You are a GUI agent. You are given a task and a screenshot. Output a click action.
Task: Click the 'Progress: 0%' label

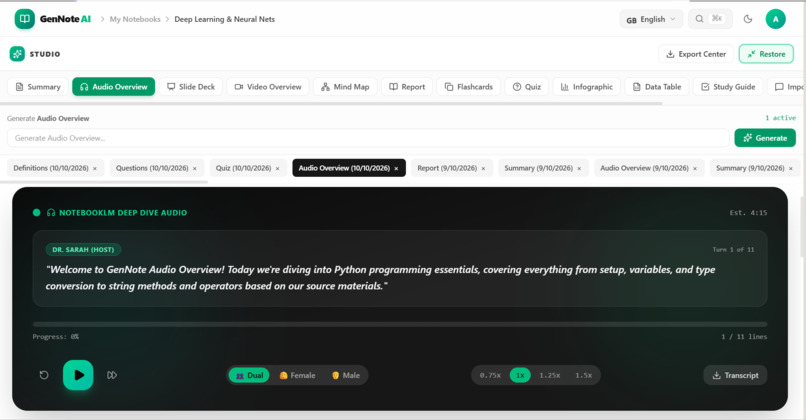click(x=56, y=337)
